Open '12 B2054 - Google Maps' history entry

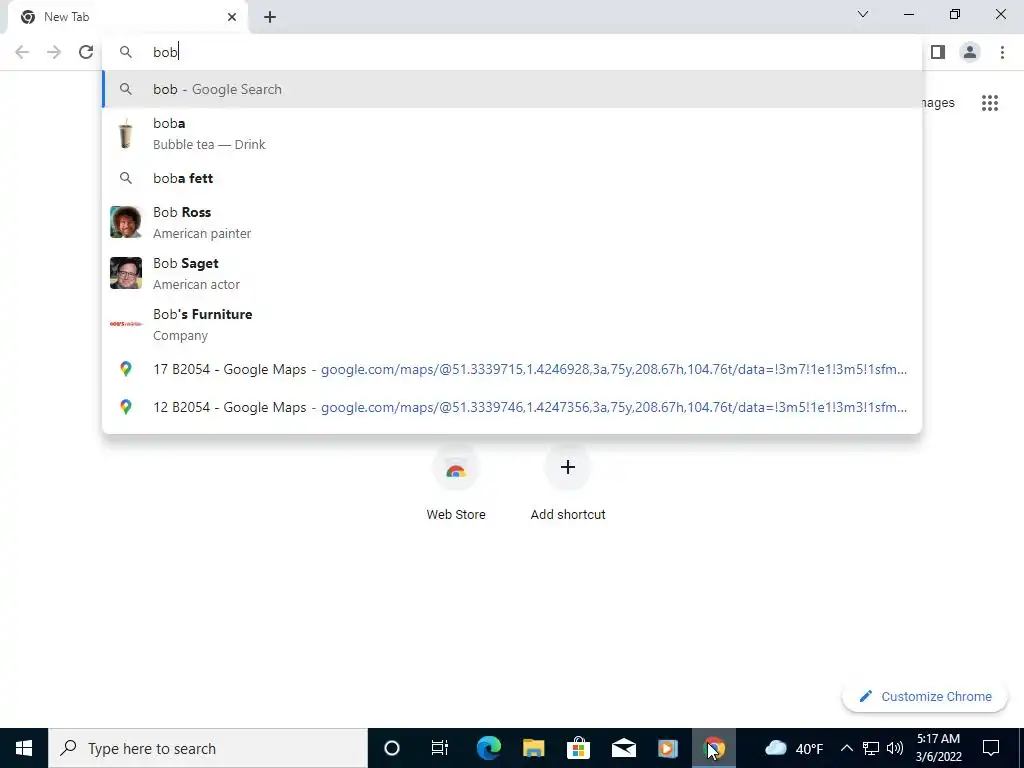(512, 407)
